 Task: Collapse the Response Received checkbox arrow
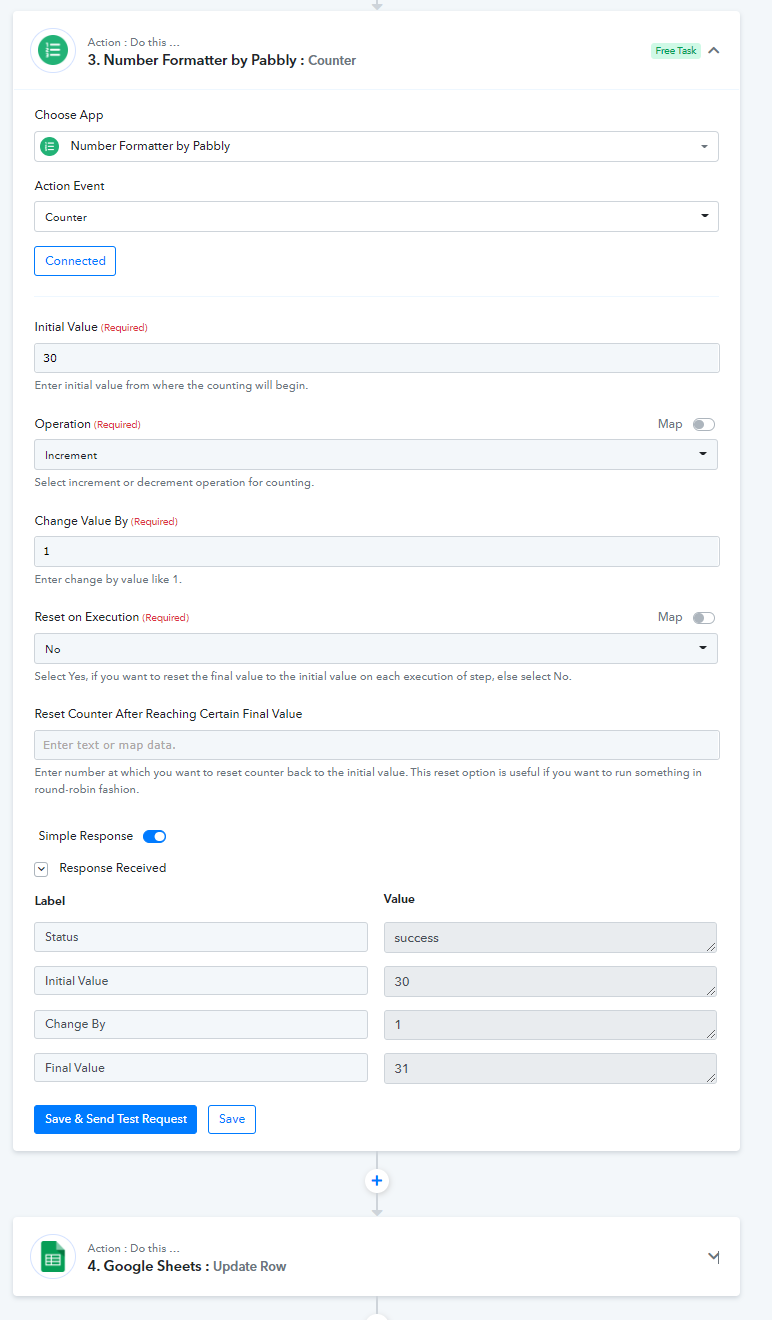tap(41, 869)
